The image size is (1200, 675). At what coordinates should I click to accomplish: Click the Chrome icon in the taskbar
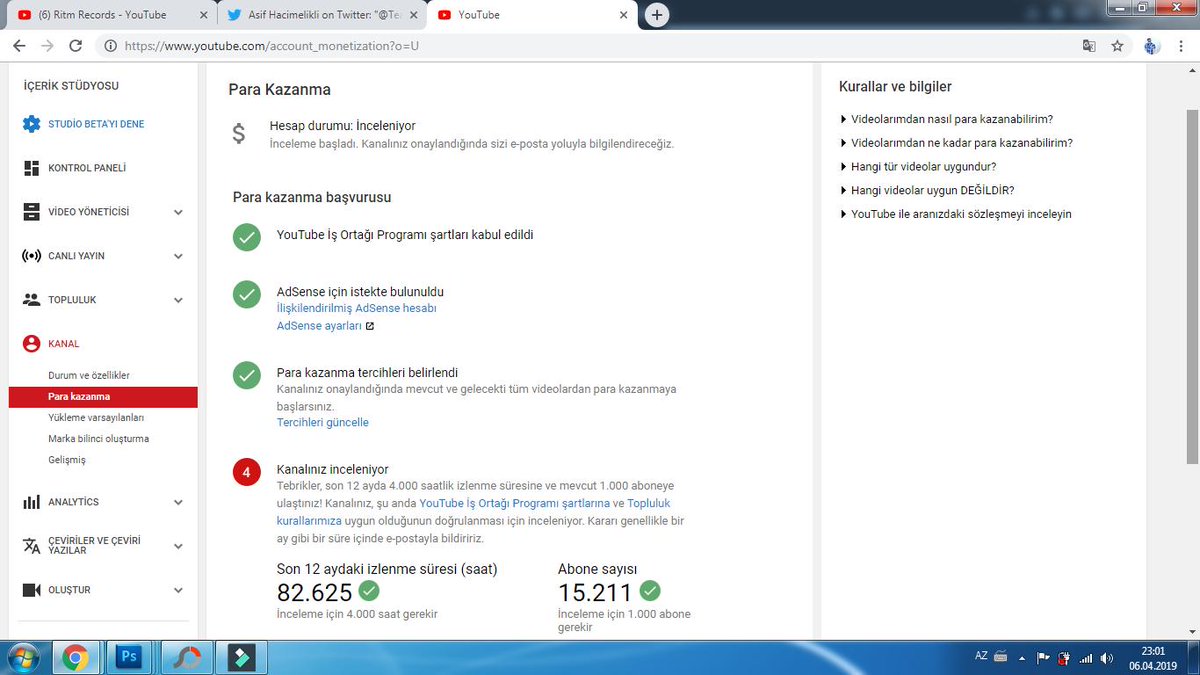[74, 657]
